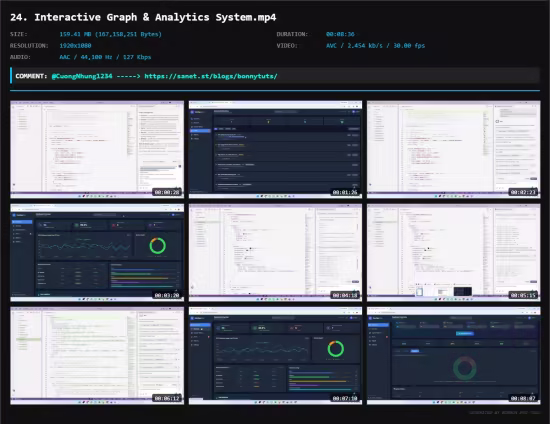Click the "AUDIO:" label

20,57
